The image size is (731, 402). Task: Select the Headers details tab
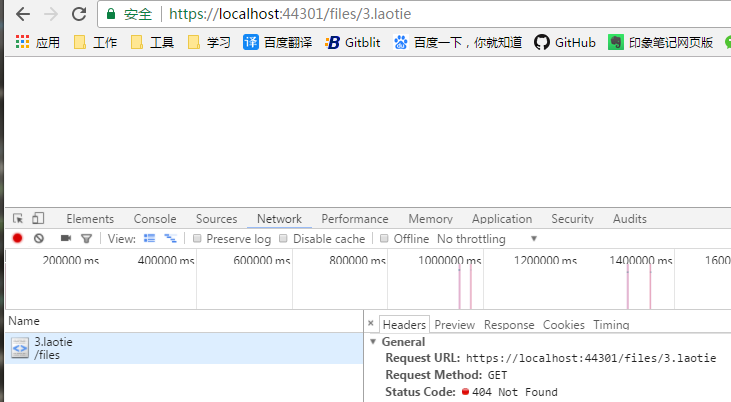pos(404,325)
